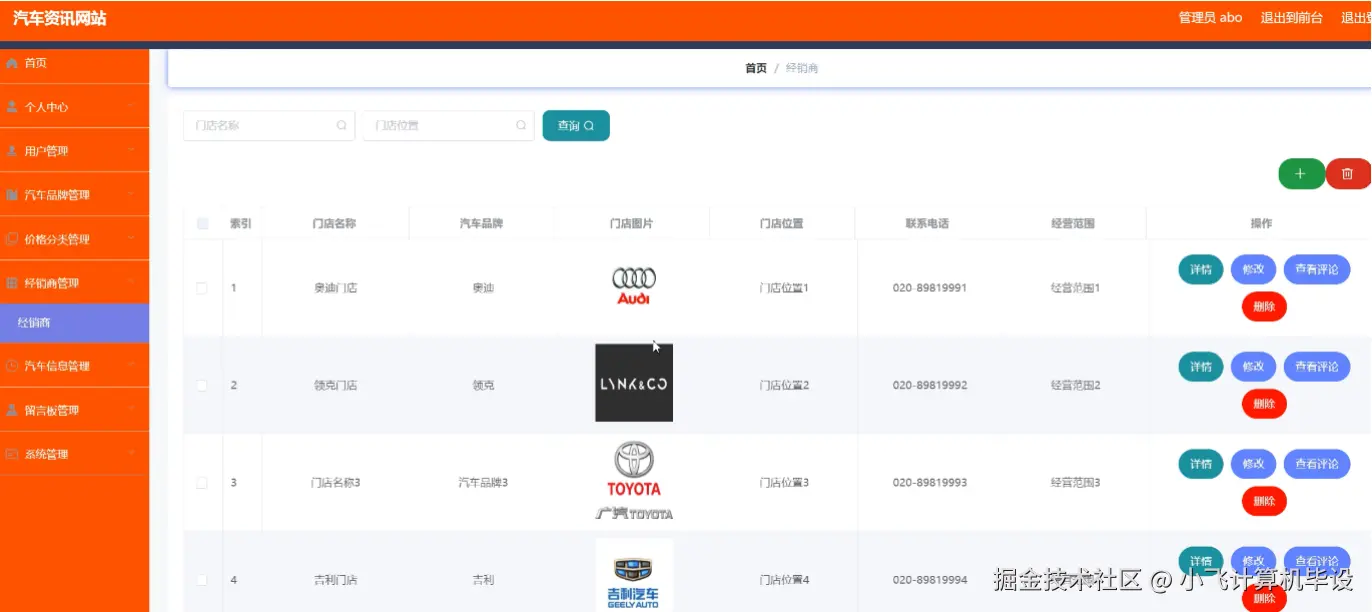Viewport: 1372px width, 612px height.
Task: Open the Geely Auto logo image in row 4
Action: coord(634,575)
